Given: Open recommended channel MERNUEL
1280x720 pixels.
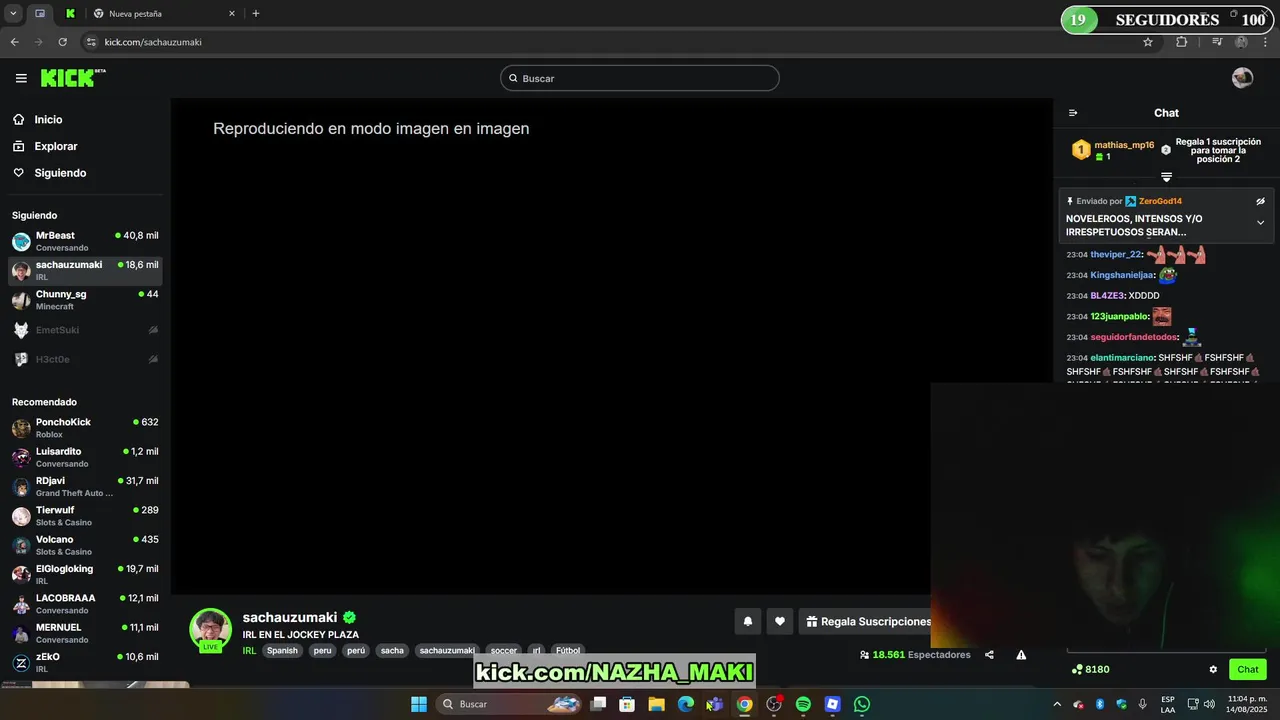Looking at the screenshot, I should (85, 633).
